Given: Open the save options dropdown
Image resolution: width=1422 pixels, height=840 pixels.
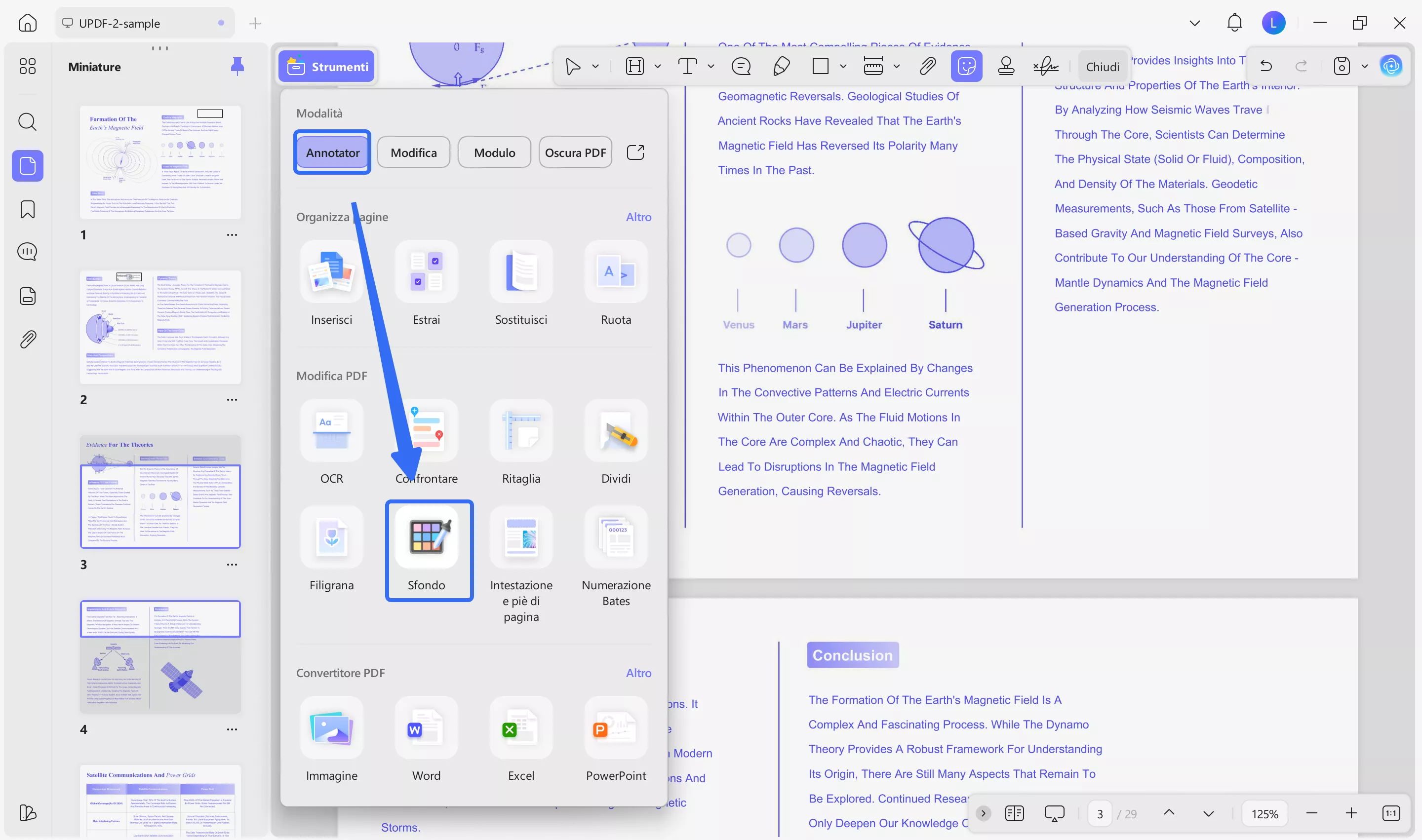Looking at the screenshot, I should [x=1365, y=66].
